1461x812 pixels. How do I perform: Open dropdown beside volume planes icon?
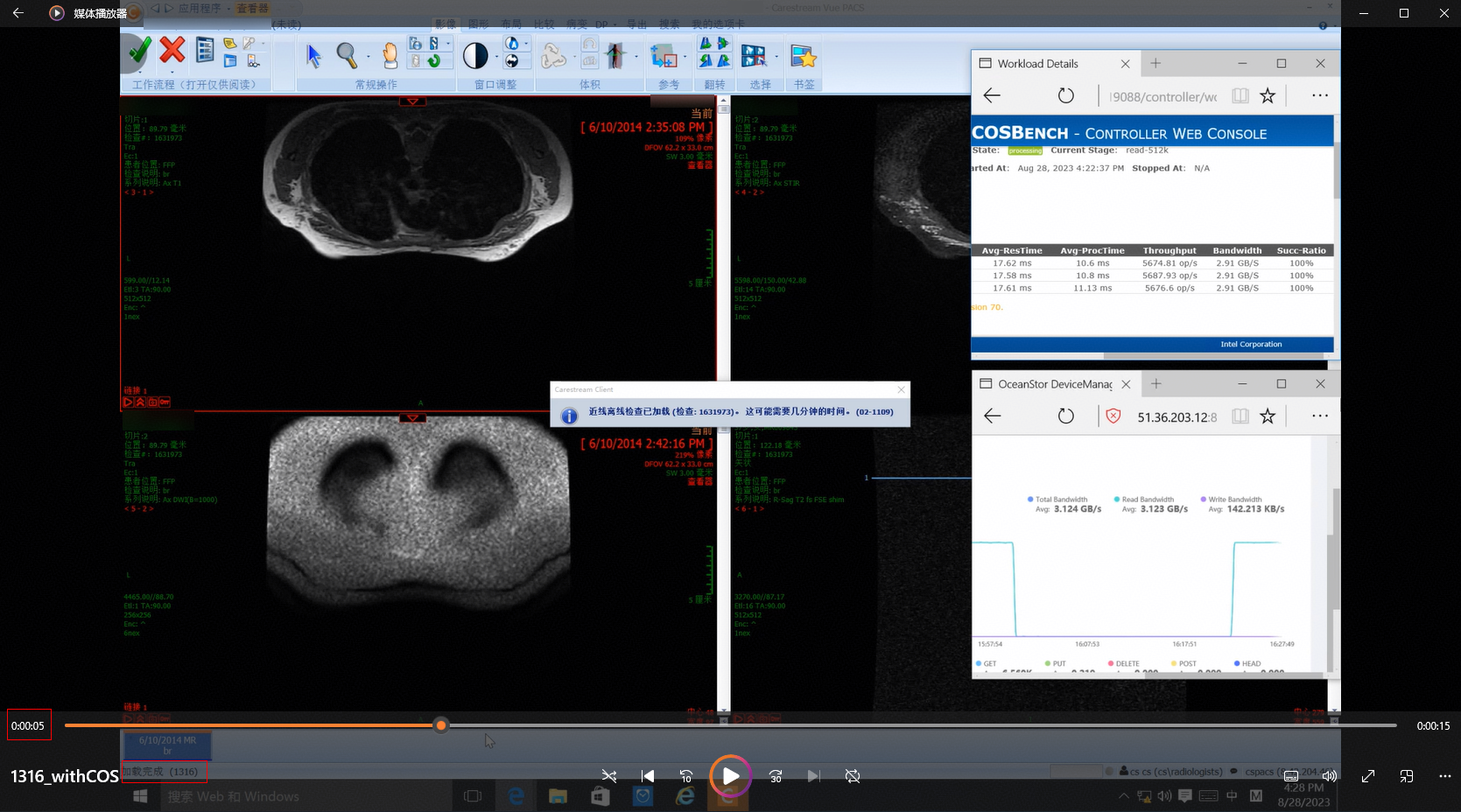pyautogui.click(x=636, y=57)
